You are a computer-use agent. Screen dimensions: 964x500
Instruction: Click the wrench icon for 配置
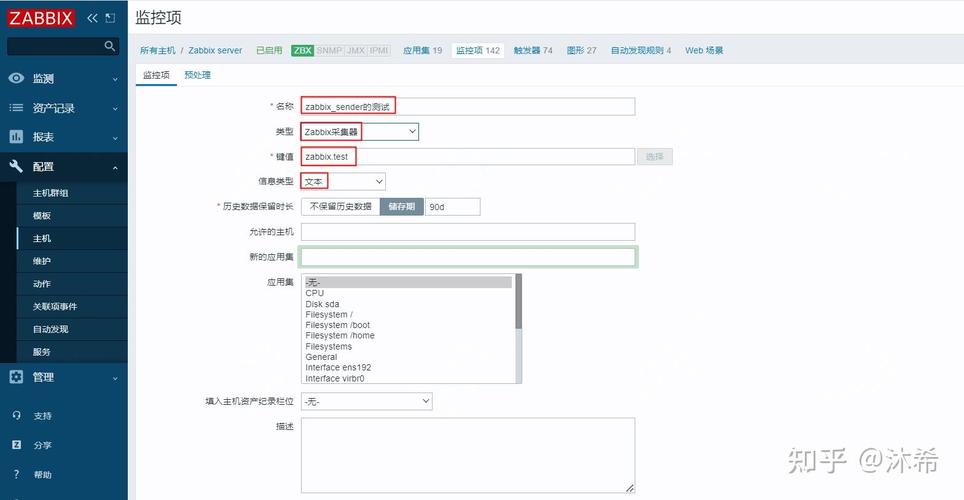pyautogui.click(x=17, y=166)
